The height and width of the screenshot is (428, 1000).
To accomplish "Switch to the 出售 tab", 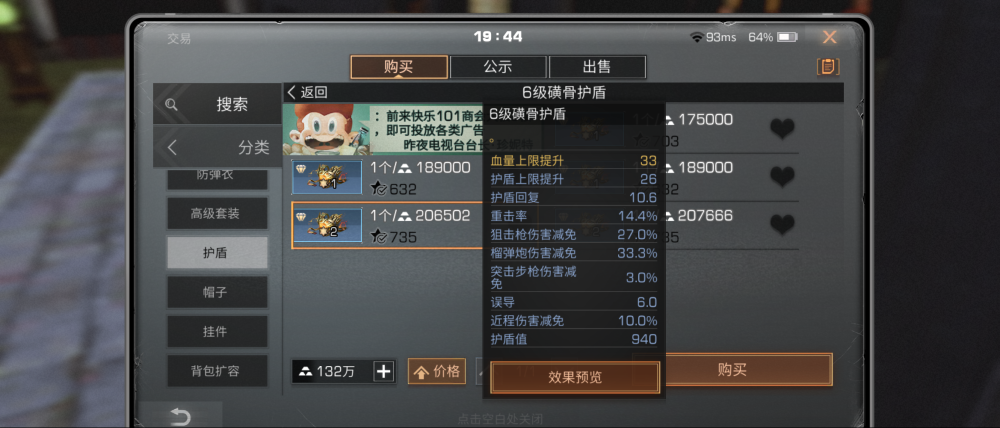I will tap(597, 67).
